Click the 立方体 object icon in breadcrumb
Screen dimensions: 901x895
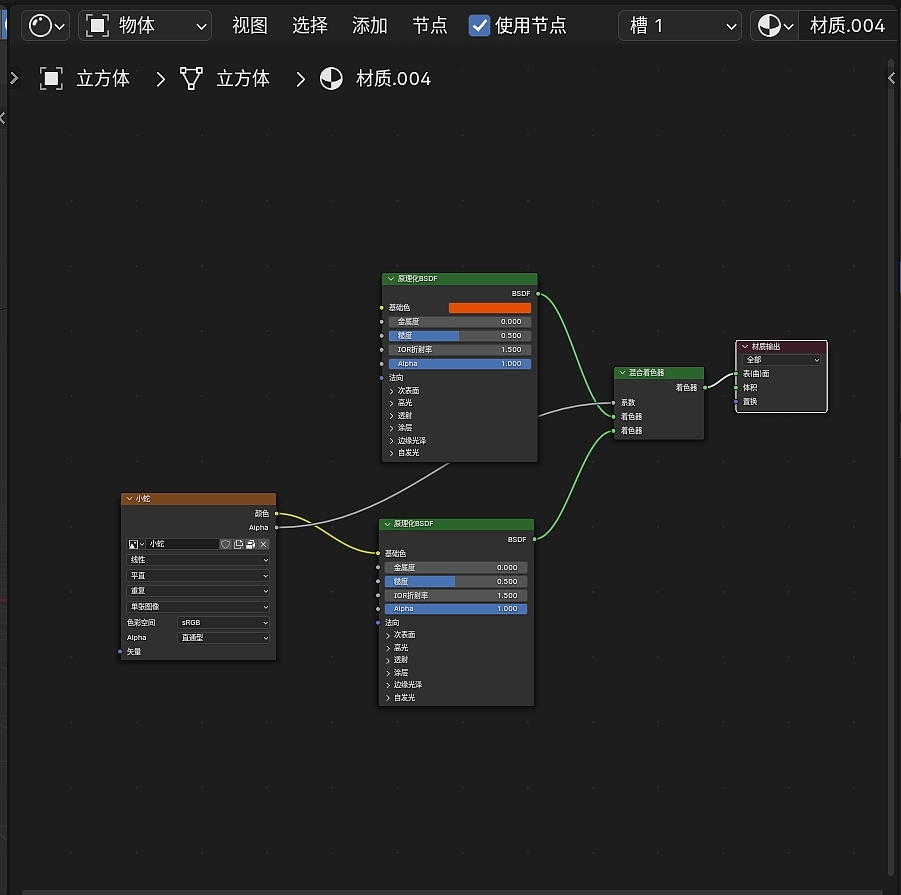pyautogui.click(x=51, y=79)
